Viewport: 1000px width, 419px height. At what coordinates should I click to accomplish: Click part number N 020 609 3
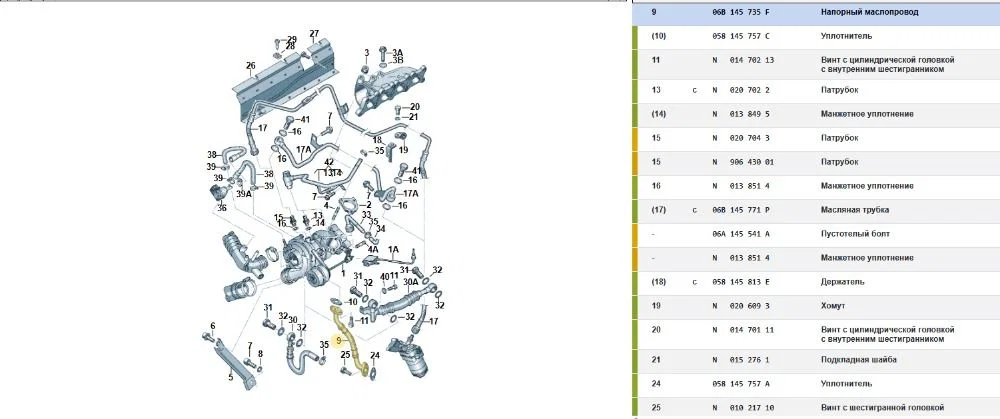coord(740,306)
